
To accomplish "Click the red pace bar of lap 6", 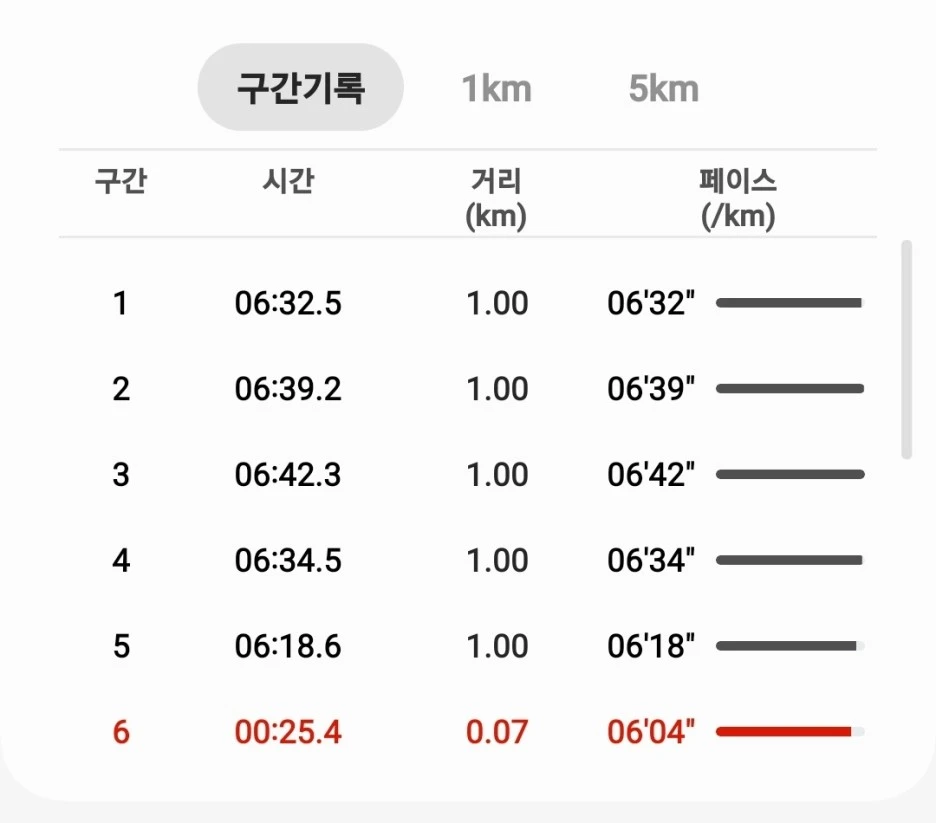I will click(x=784, y=732).
